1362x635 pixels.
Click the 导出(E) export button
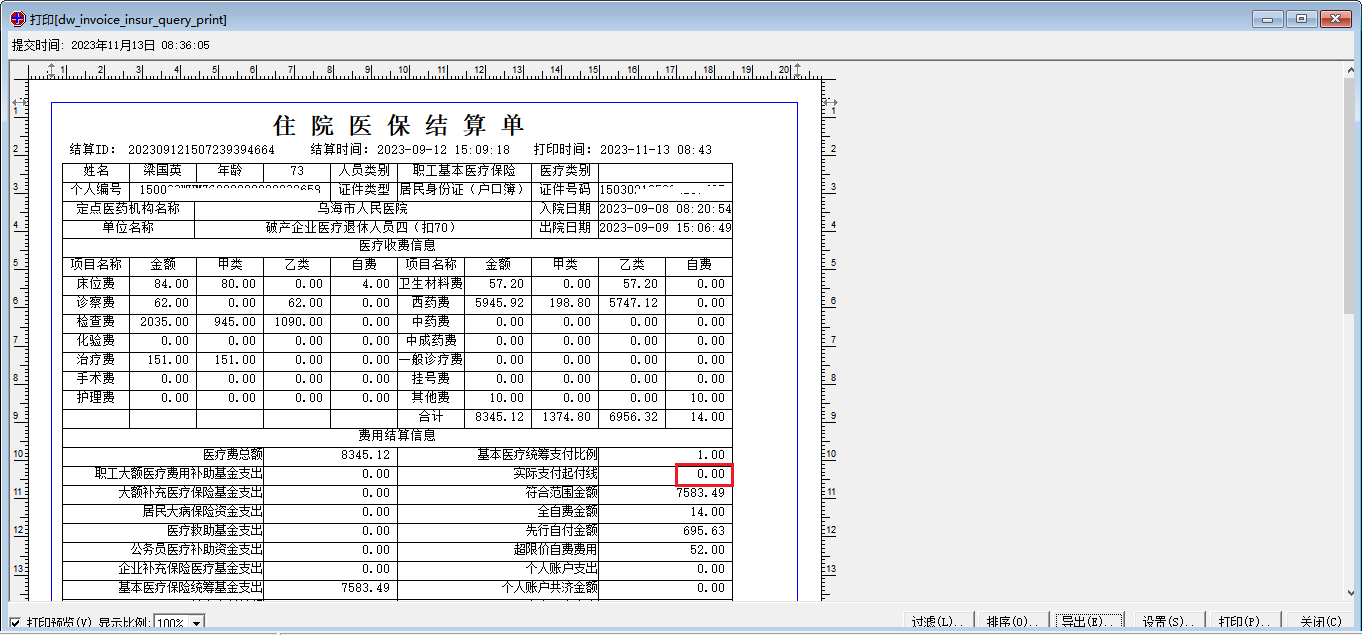click(x=1088, y=622)
